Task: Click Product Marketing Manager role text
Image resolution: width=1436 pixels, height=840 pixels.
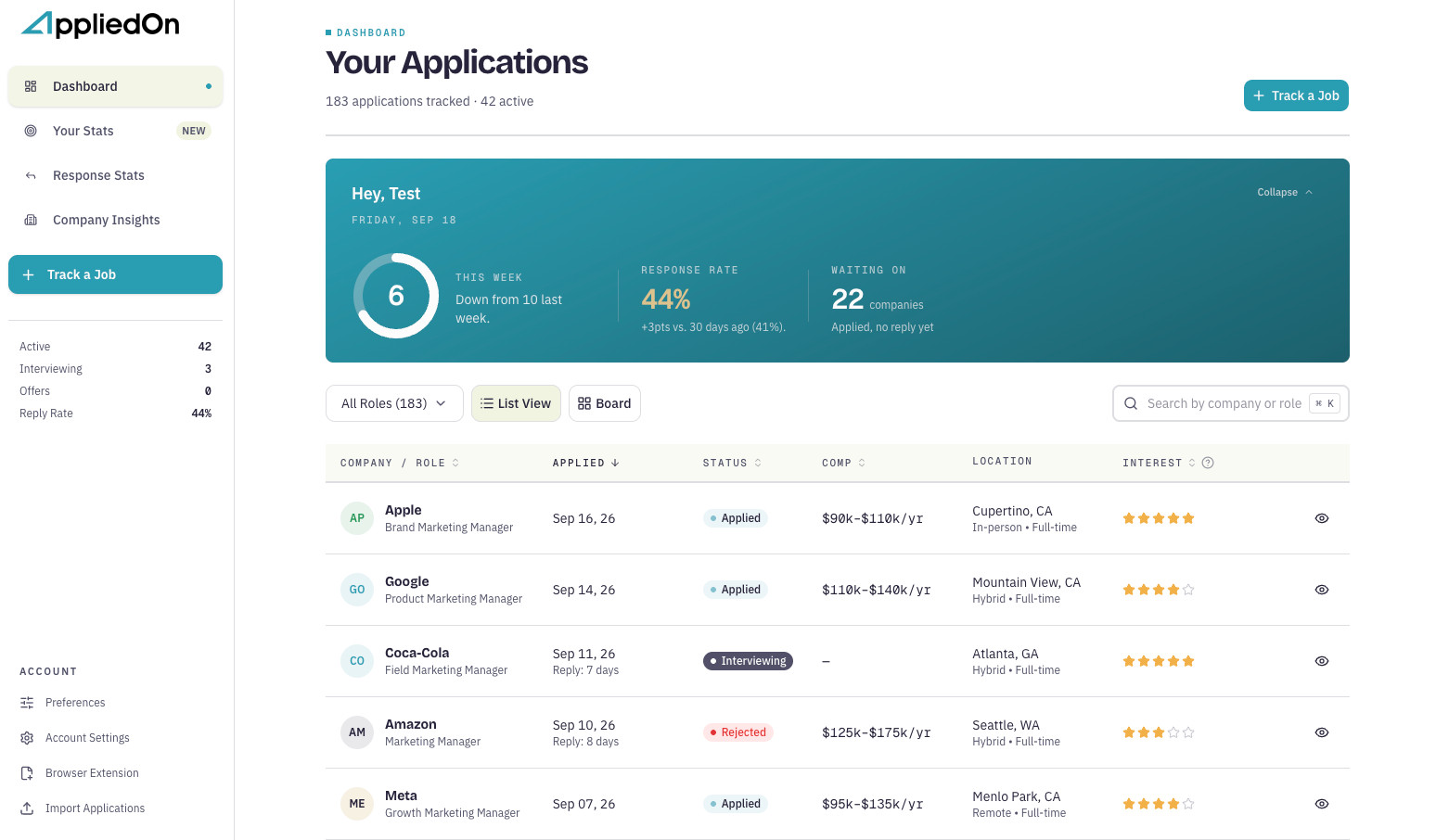Action: pos(454,599)
